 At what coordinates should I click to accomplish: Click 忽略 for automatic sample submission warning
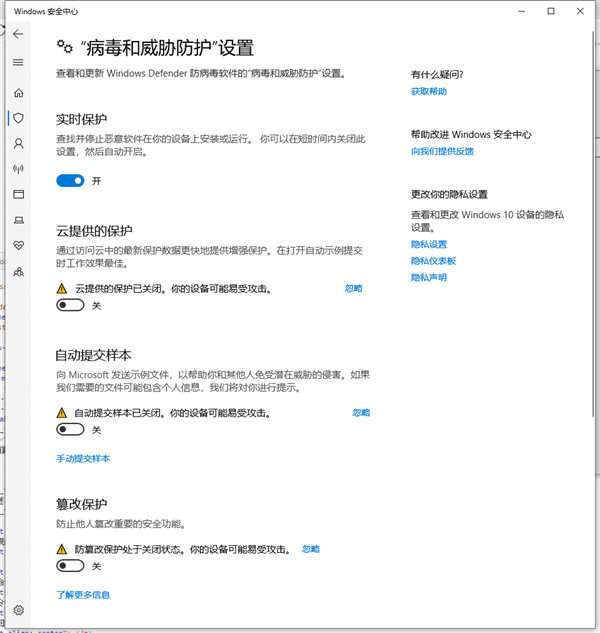tap(361, 413)
